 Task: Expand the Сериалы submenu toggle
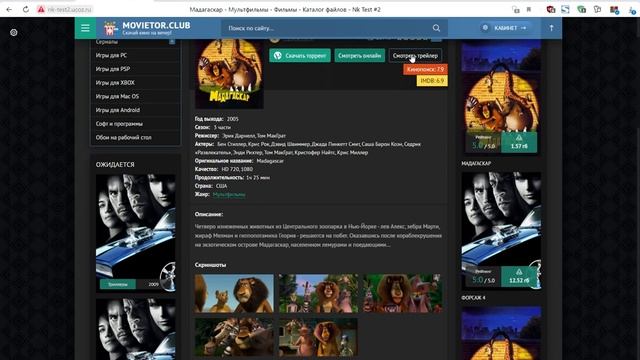pyautogui.click(x=172, y=41)
